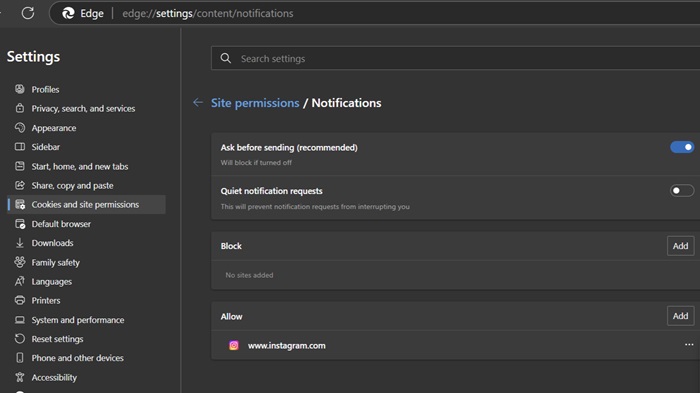
Task: Open Family safety settings
Action: click(x=55, y=263)
